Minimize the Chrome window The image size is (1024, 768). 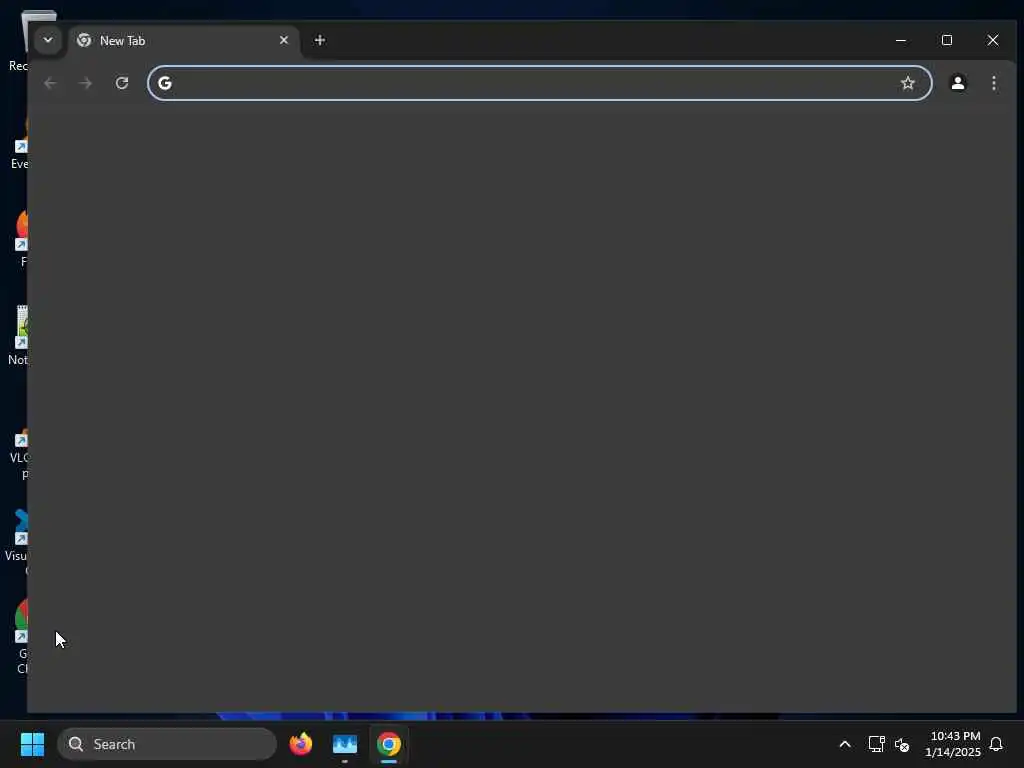[x=901, y=40]
